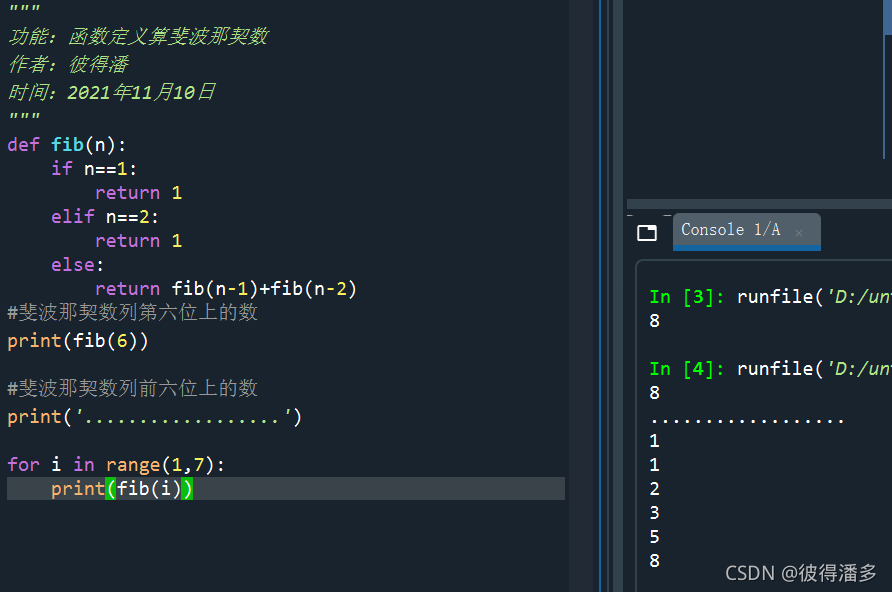Click the highlighted 'print(fib(i))' line
892x592 pixels.
coord(122,489)
